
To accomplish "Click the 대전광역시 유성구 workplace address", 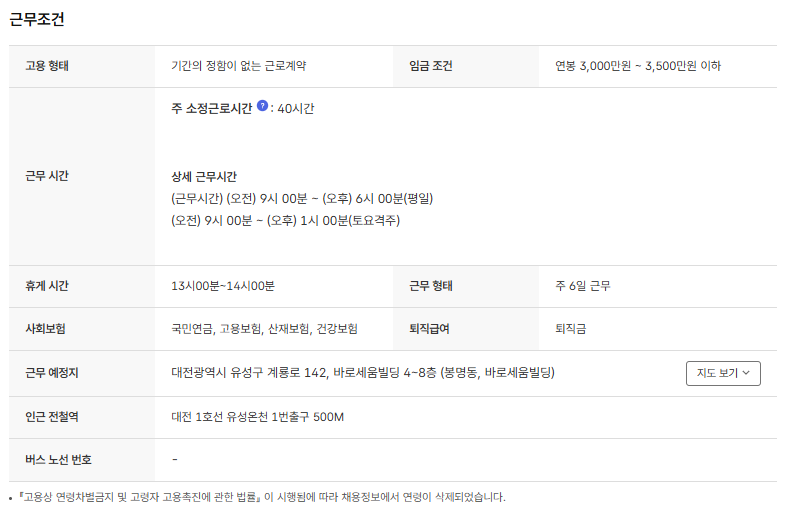I will (x=362, y=373).
